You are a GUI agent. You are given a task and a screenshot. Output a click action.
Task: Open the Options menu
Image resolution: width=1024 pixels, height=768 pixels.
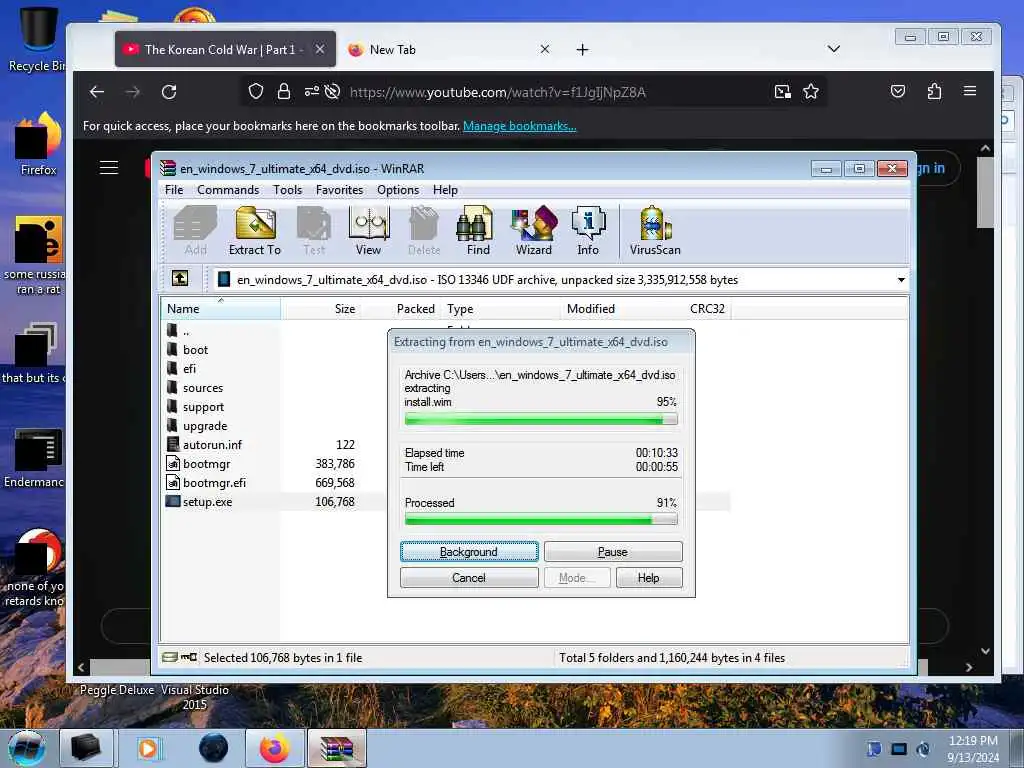398,190
